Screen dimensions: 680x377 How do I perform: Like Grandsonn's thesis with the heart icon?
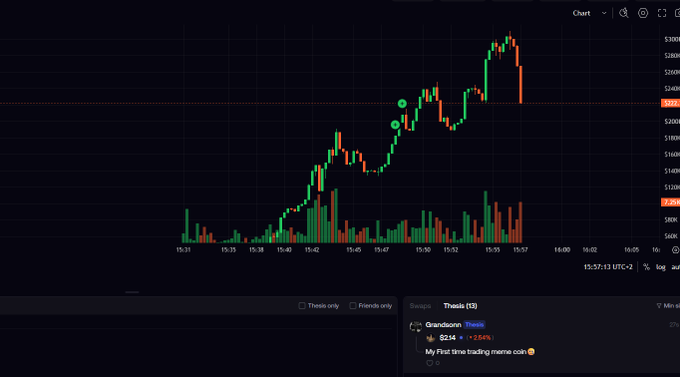click(429, 363)
